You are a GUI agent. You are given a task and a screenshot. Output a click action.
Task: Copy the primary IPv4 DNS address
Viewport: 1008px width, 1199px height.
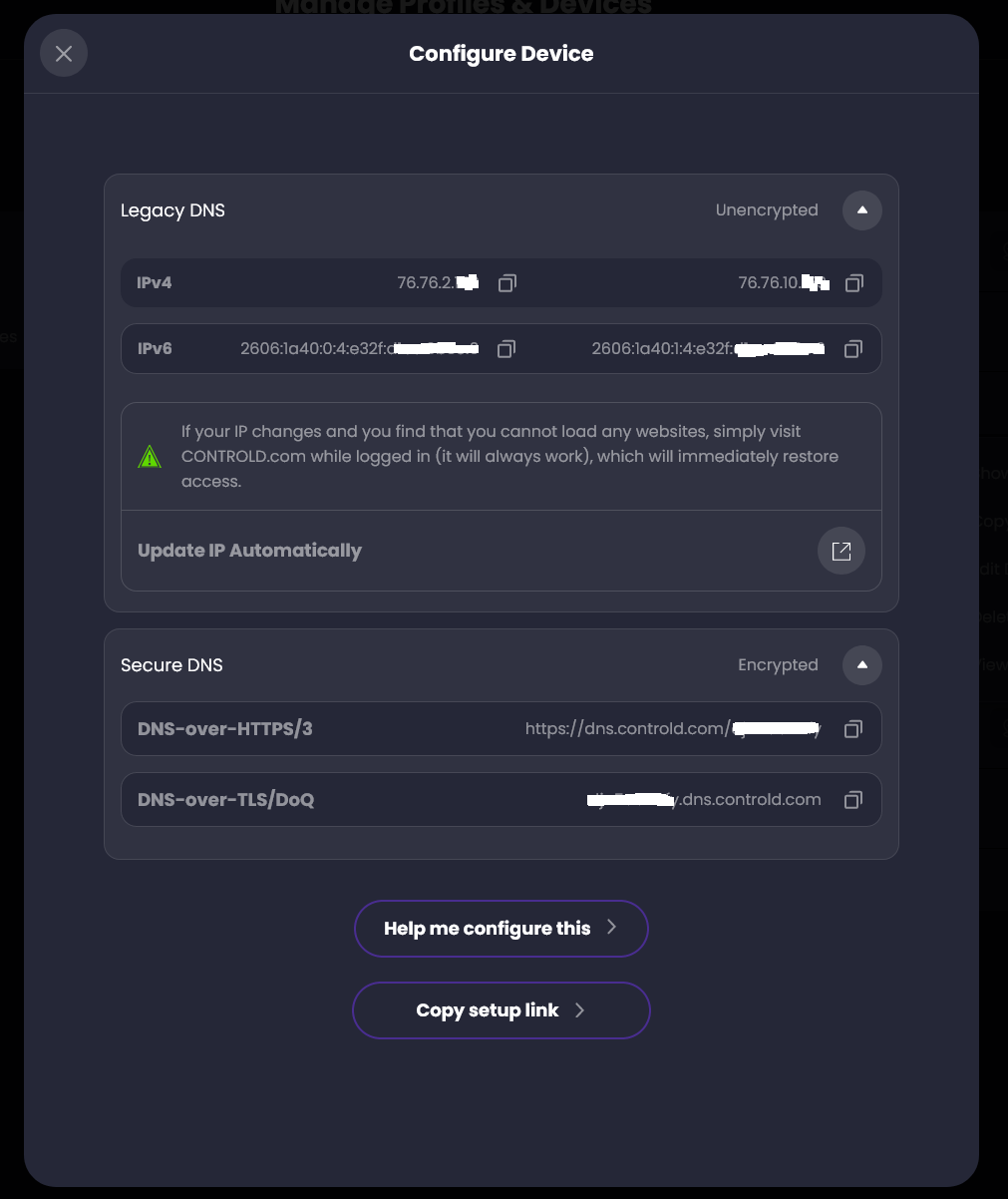506,283
